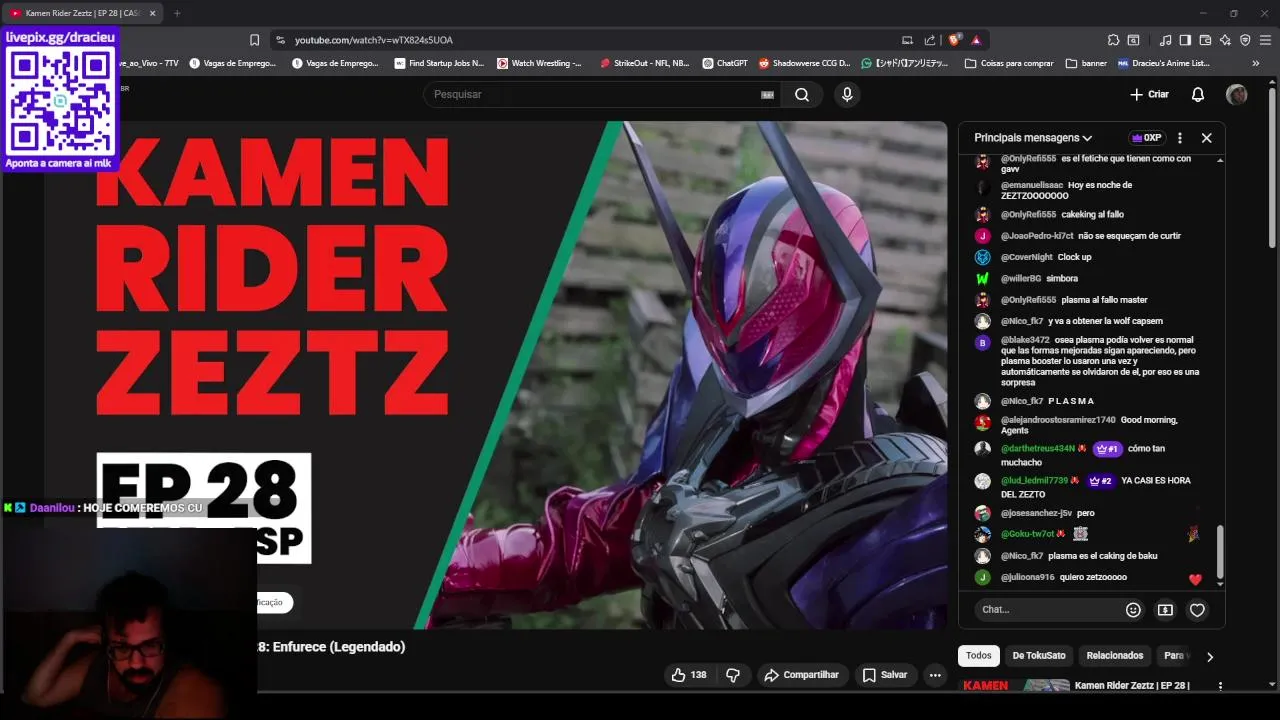Open the Brave music playlist icon
Screen dimensions: 1280x720
click(1165, 40)
